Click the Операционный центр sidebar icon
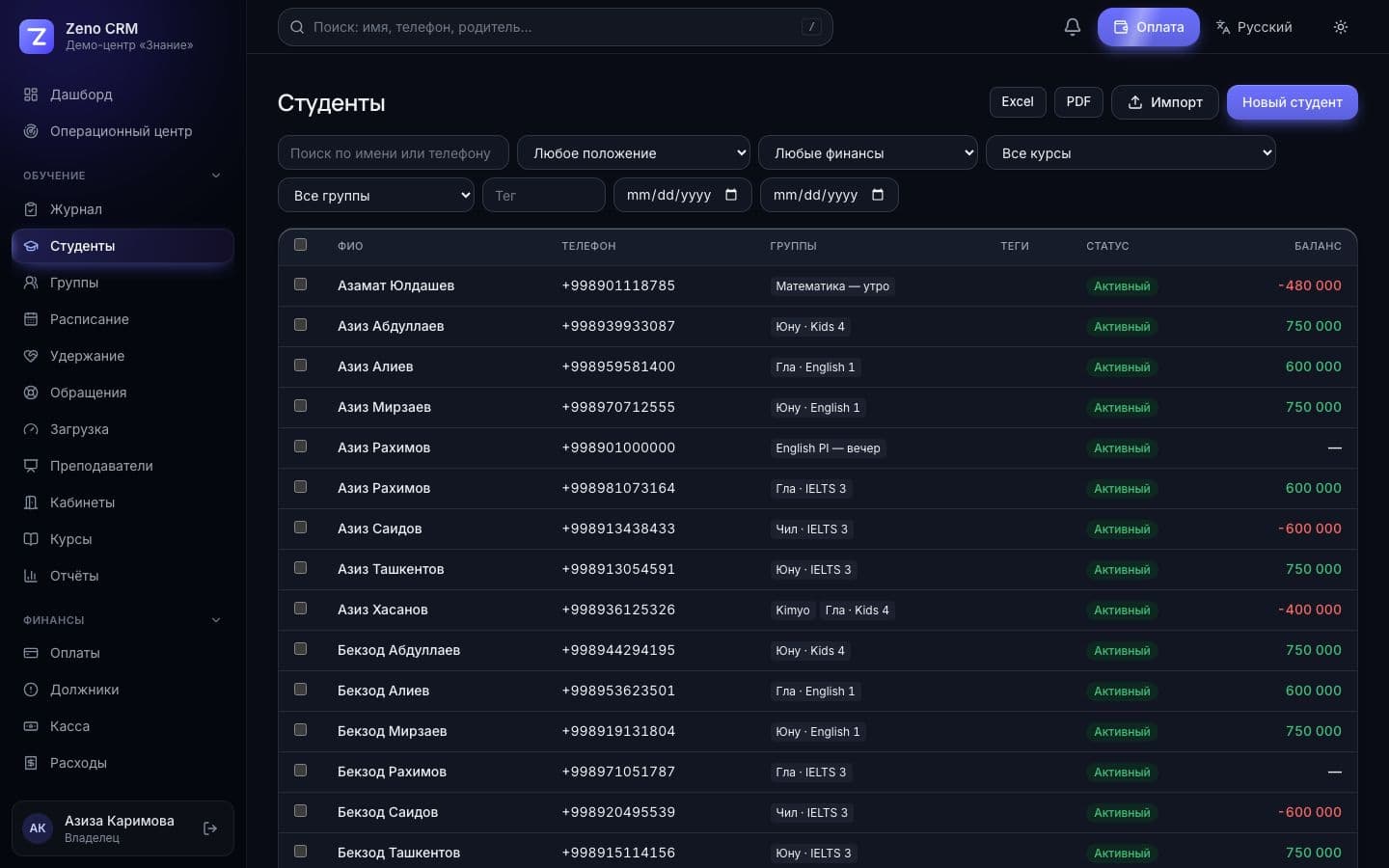The width and height of the screenshot is (1389, 868). point(31,131)
